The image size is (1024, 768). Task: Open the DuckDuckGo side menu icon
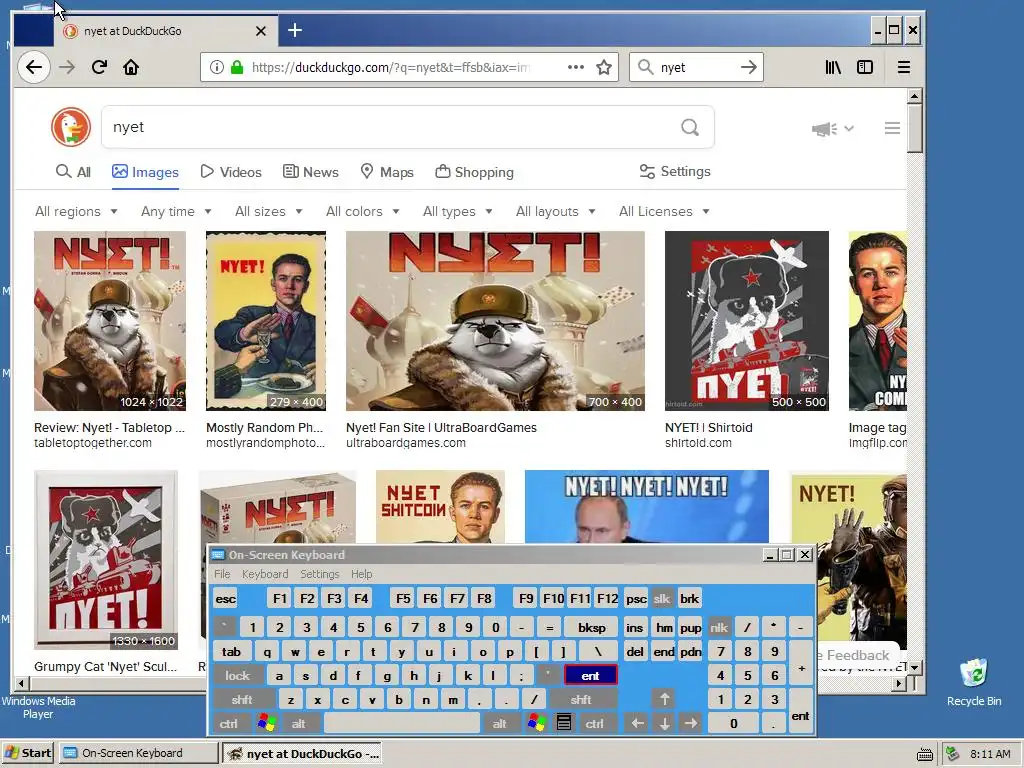[892, 128]
